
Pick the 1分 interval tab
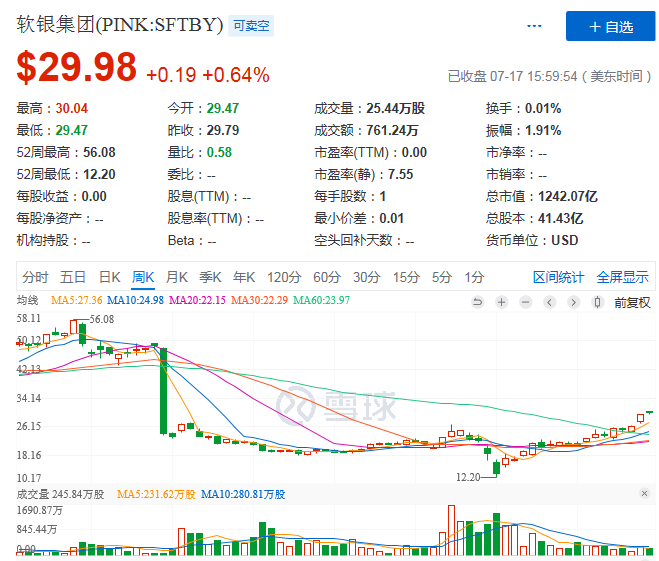(x=473, y=277)
